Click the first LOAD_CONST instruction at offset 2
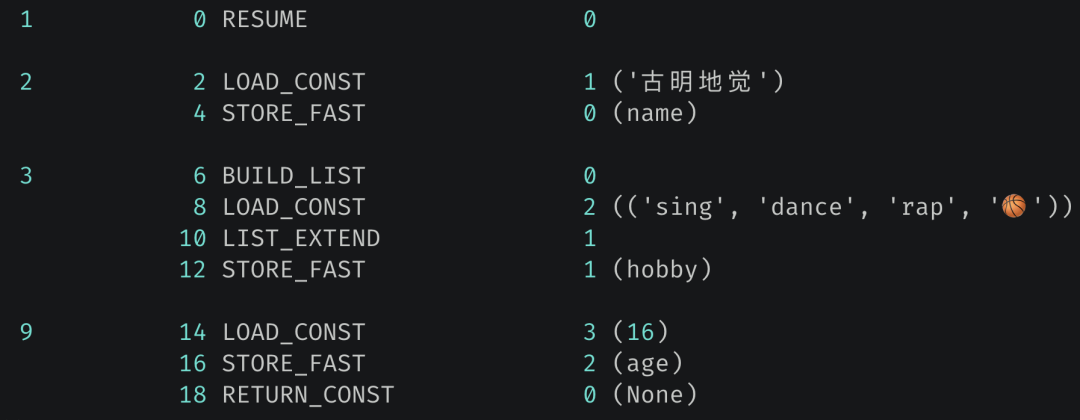The image size is (1080, 420). click(x=293, y=83)
